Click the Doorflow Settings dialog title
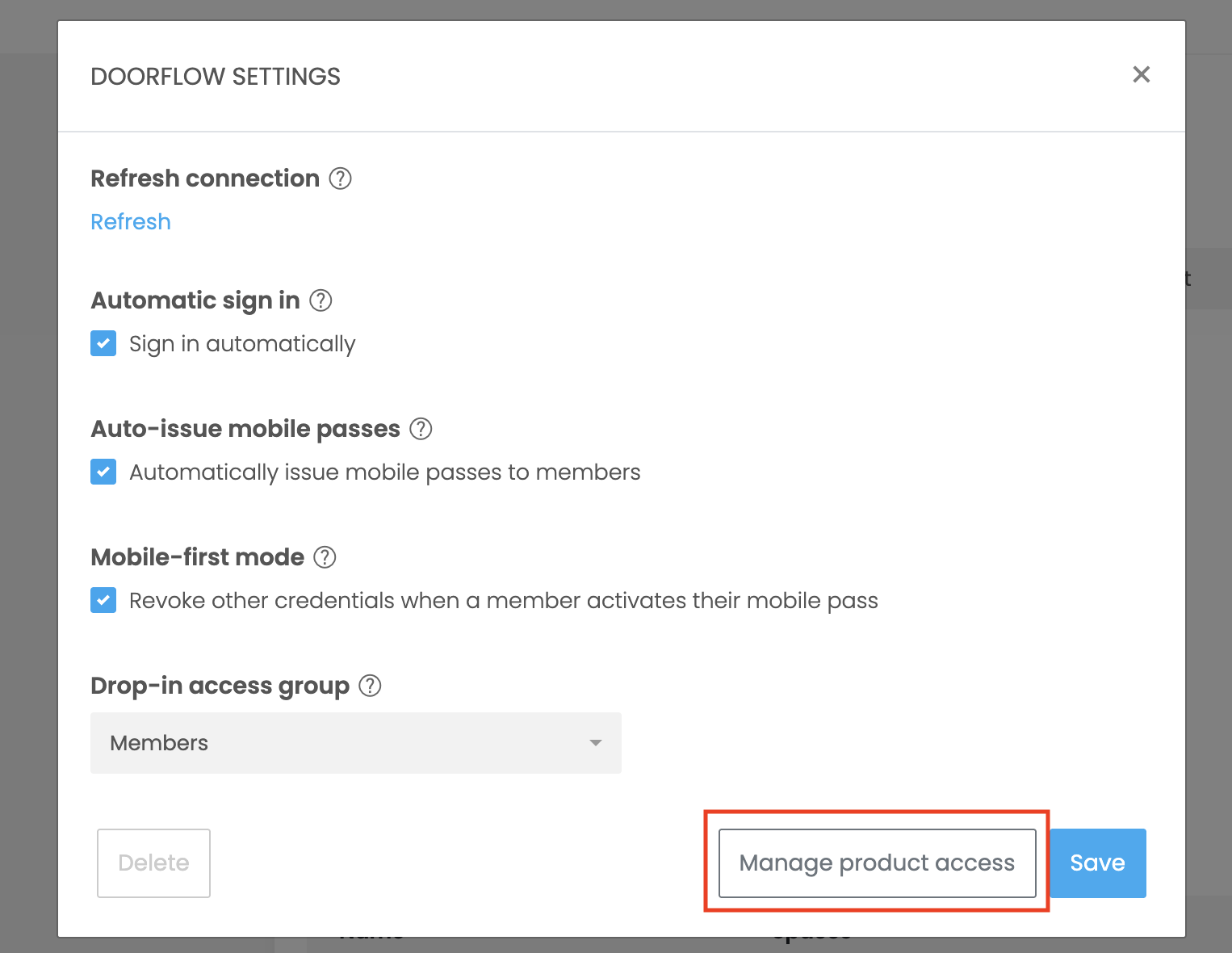 [216, 77]
